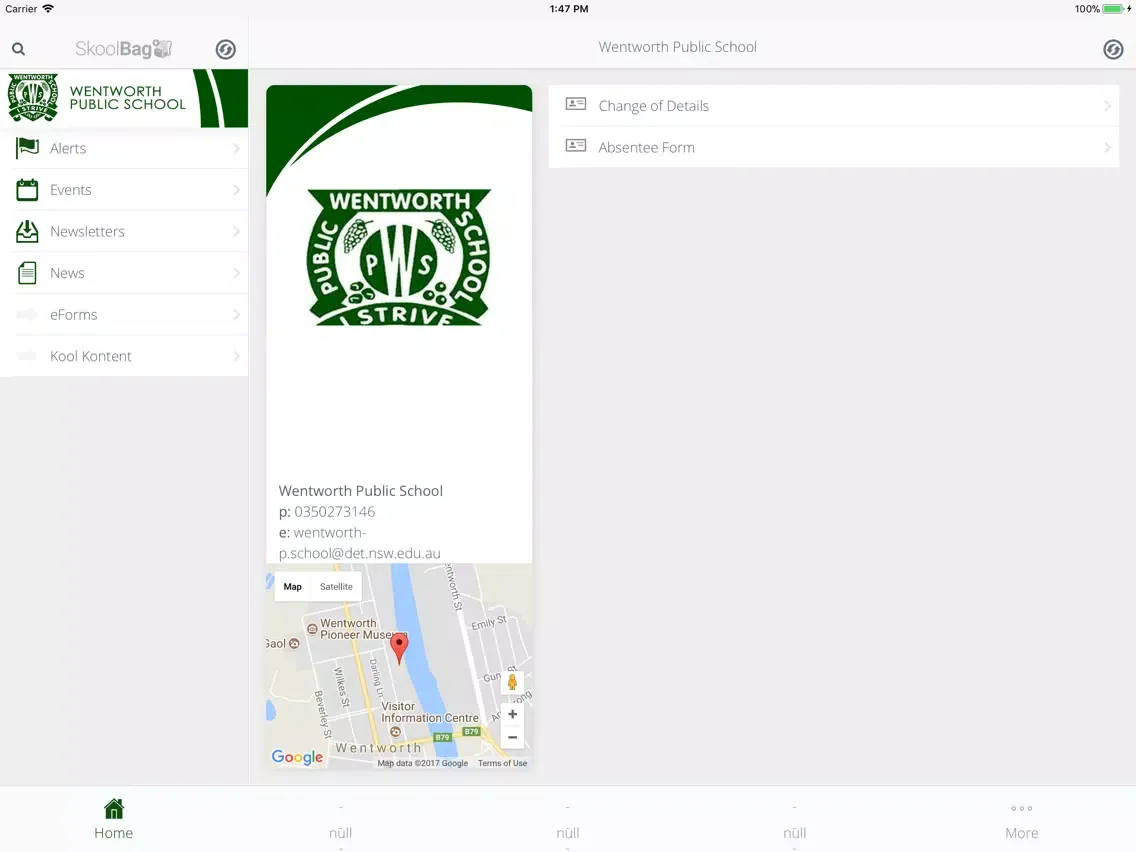Click the Alerts flag icon
The width and height of the screenshot is (1136, 852).
pos(28,148)
